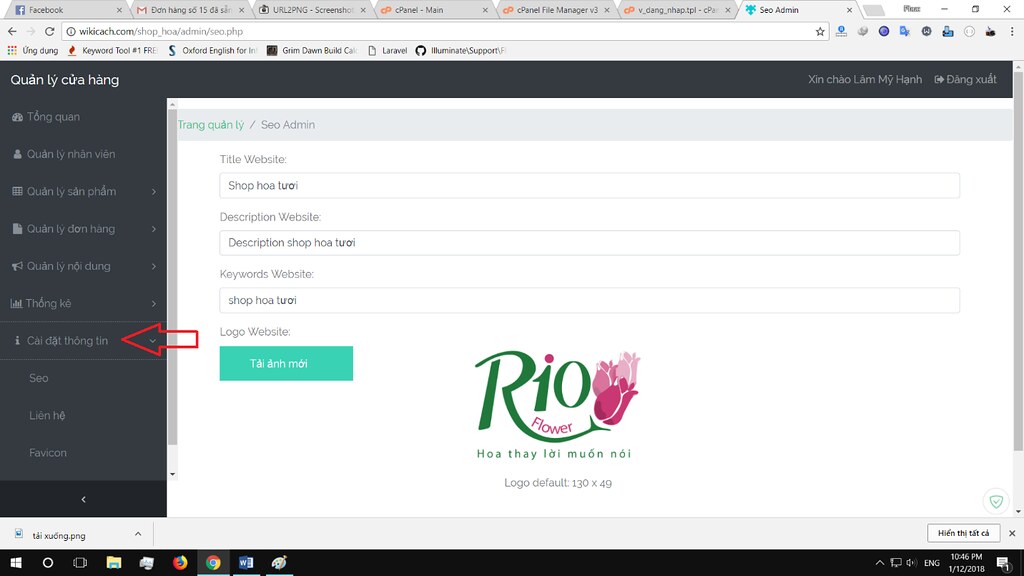This screenshot has width=1024, height=576.
Task: Click the browser back arrow
Action: click(x=12, y=31)
